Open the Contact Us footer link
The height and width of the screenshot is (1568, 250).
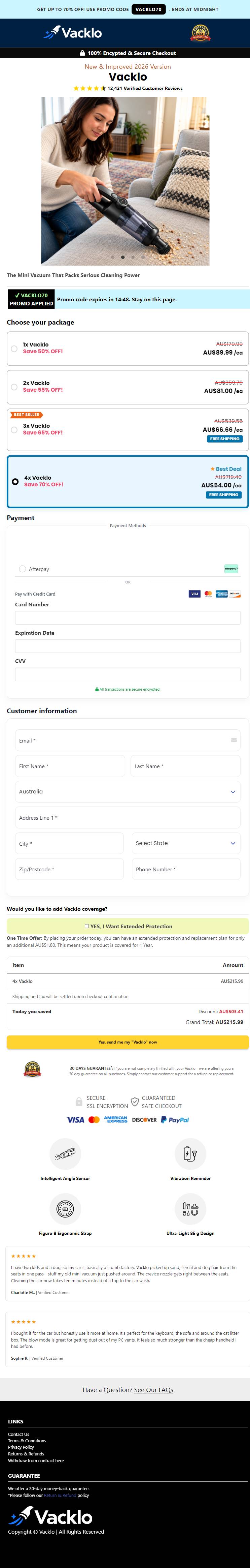[x=18, y=1434]
